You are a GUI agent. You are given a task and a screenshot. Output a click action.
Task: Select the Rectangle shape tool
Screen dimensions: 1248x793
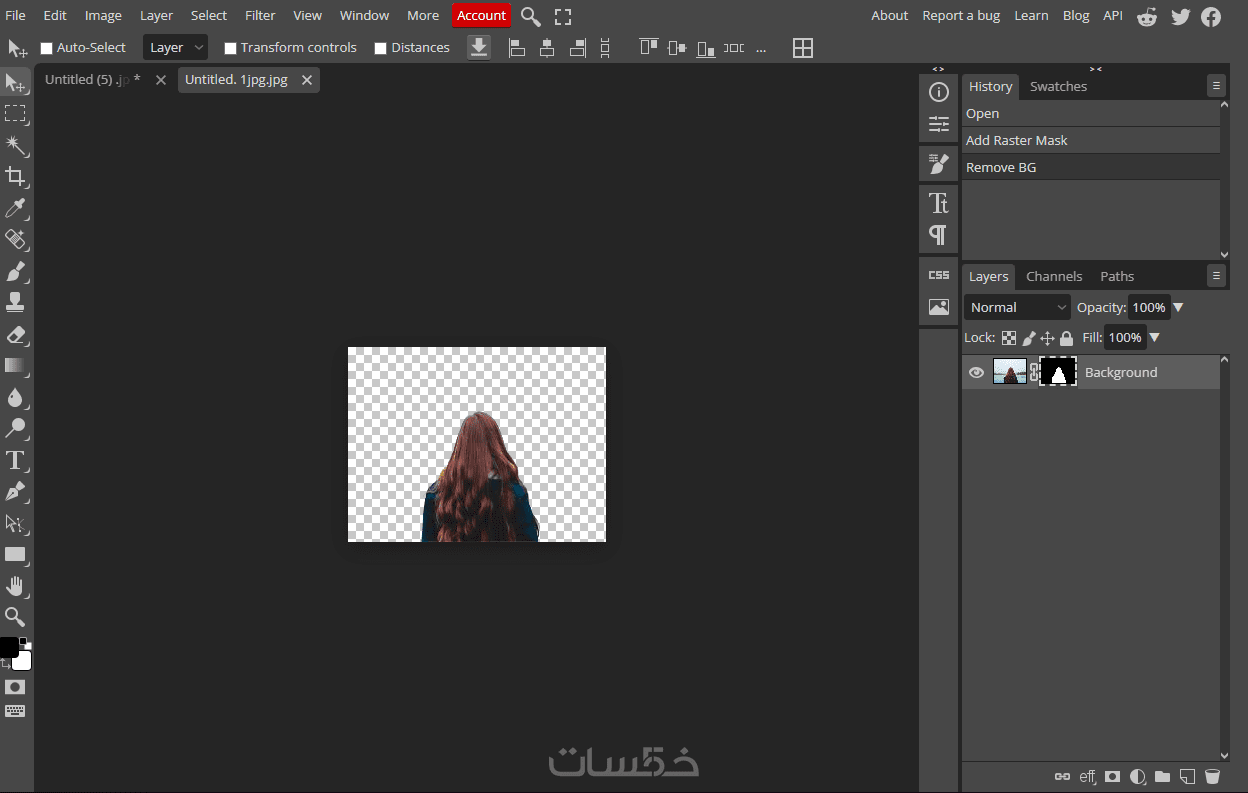(x=15, y=554)
